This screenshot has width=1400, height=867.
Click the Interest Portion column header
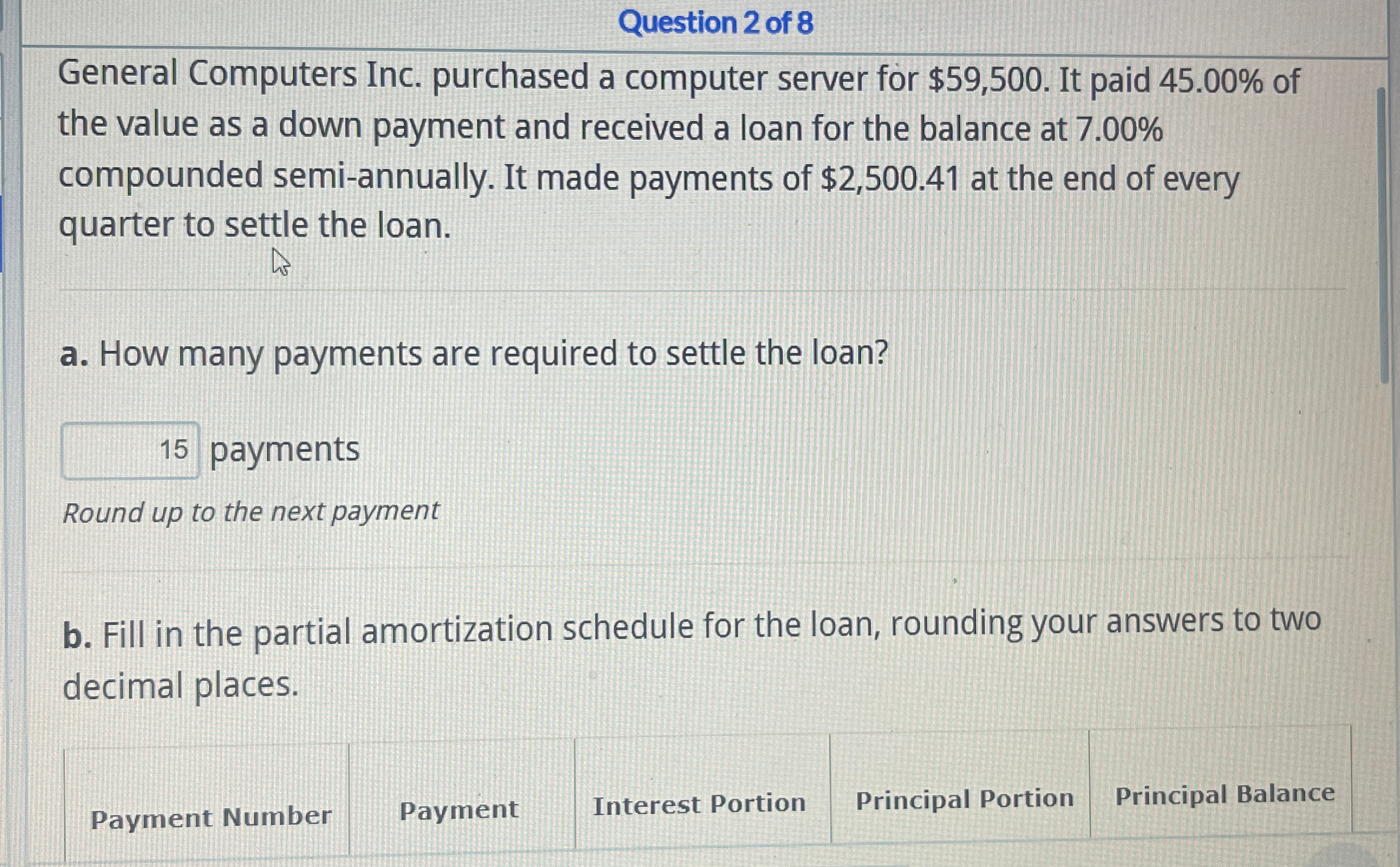point(700,803)
